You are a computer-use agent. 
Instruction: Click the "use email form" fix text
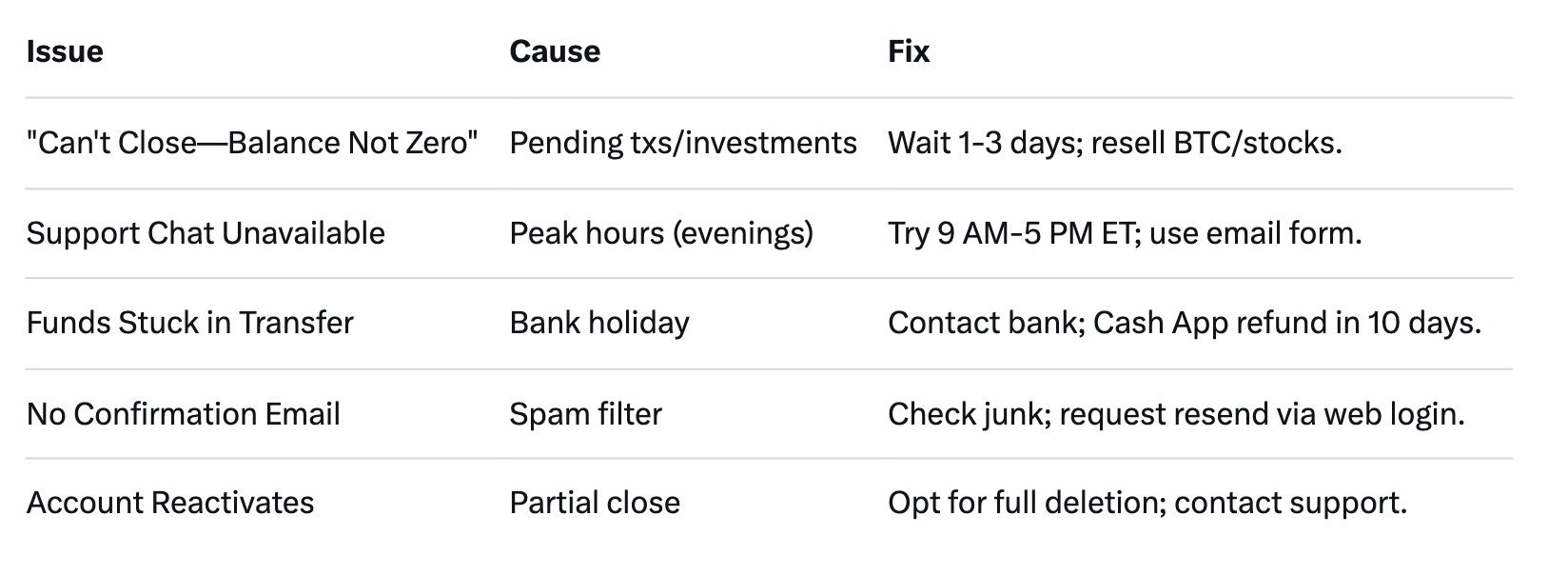pyautogui.click(x=1255, y=233)
